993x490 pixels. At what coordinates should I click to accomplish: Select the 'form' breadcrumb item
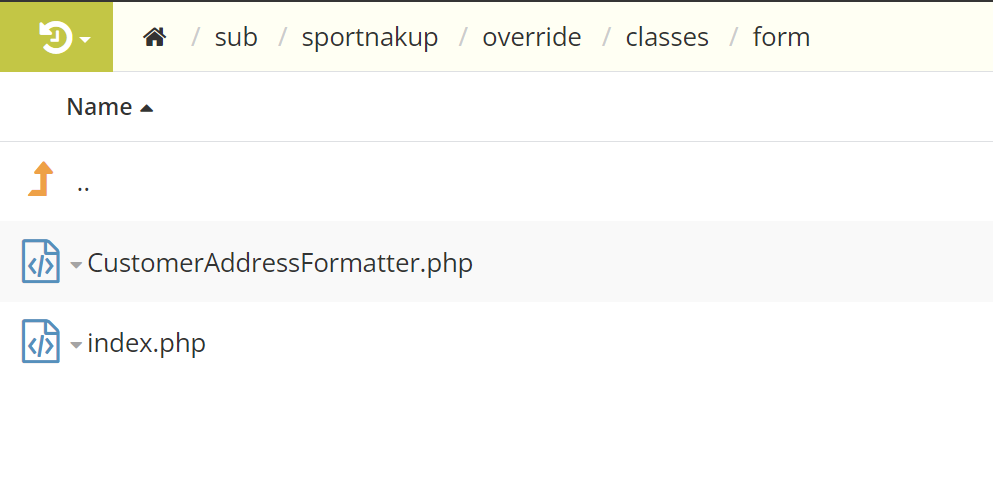pos(781,38)
